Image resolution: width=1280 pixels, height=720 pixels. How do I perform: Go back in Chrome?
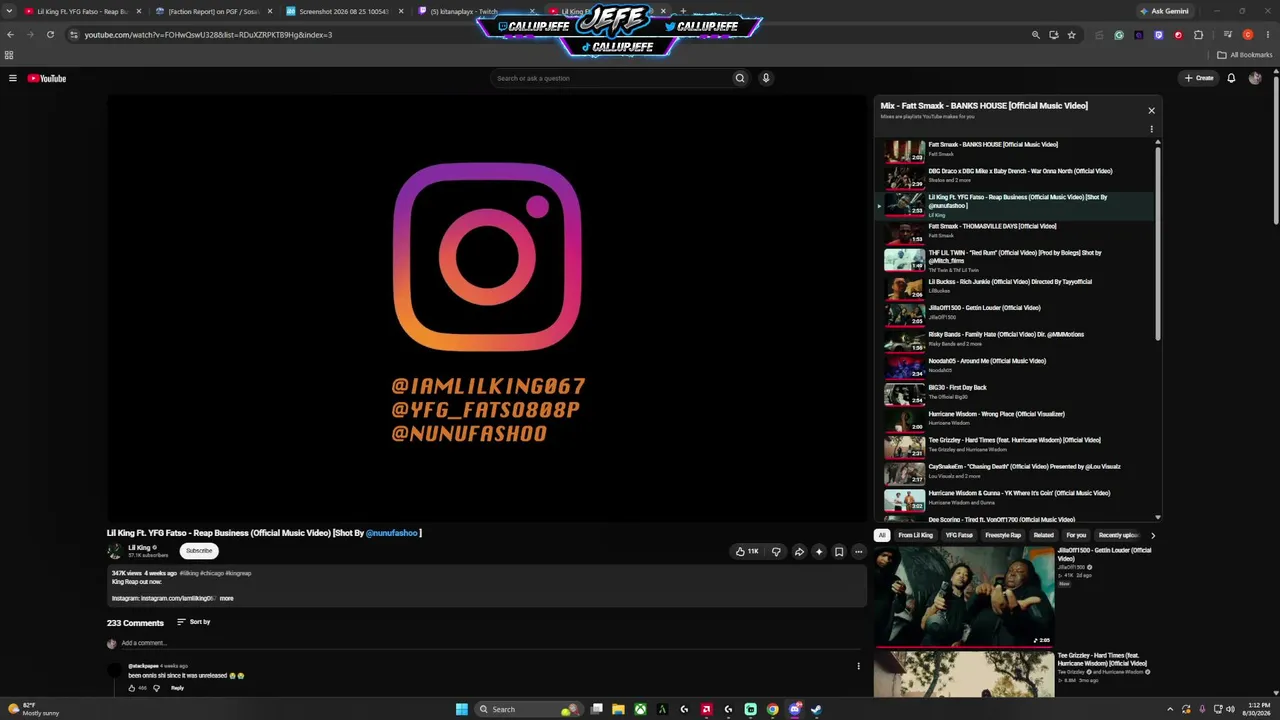(10, 35)
